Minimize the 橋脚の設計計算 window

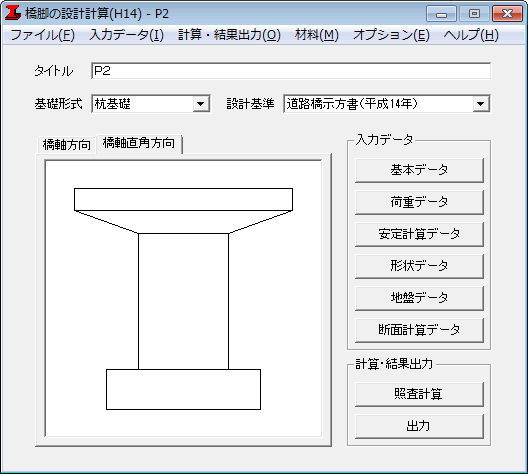point(441,14)
